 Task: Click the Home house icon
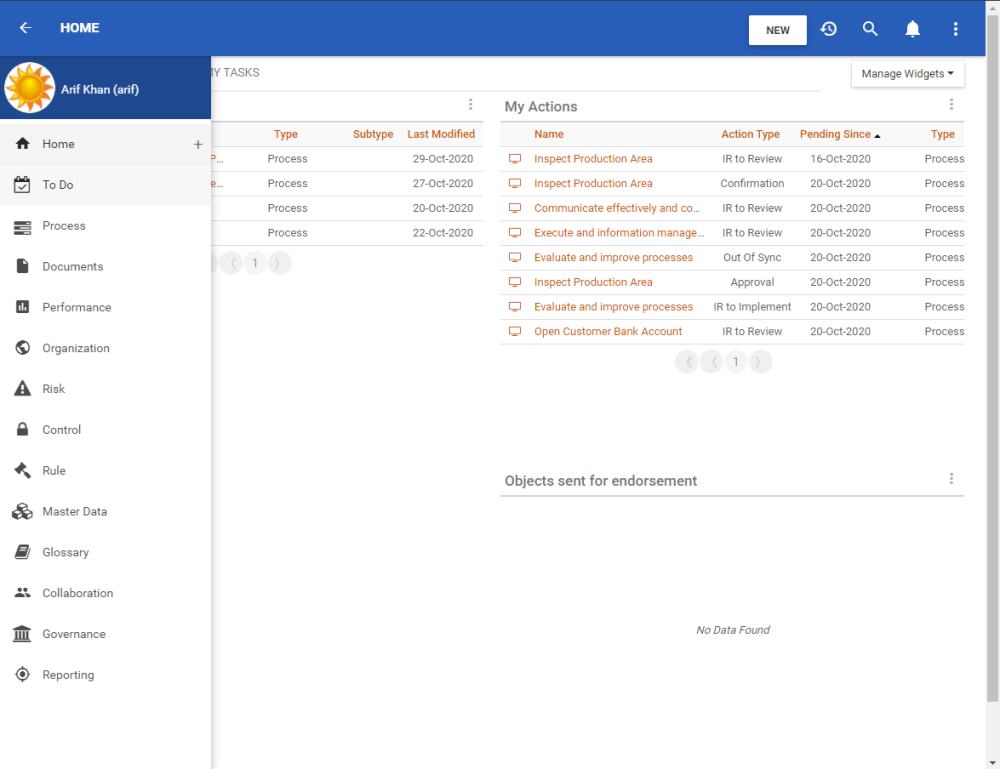(x=22, y=143)
